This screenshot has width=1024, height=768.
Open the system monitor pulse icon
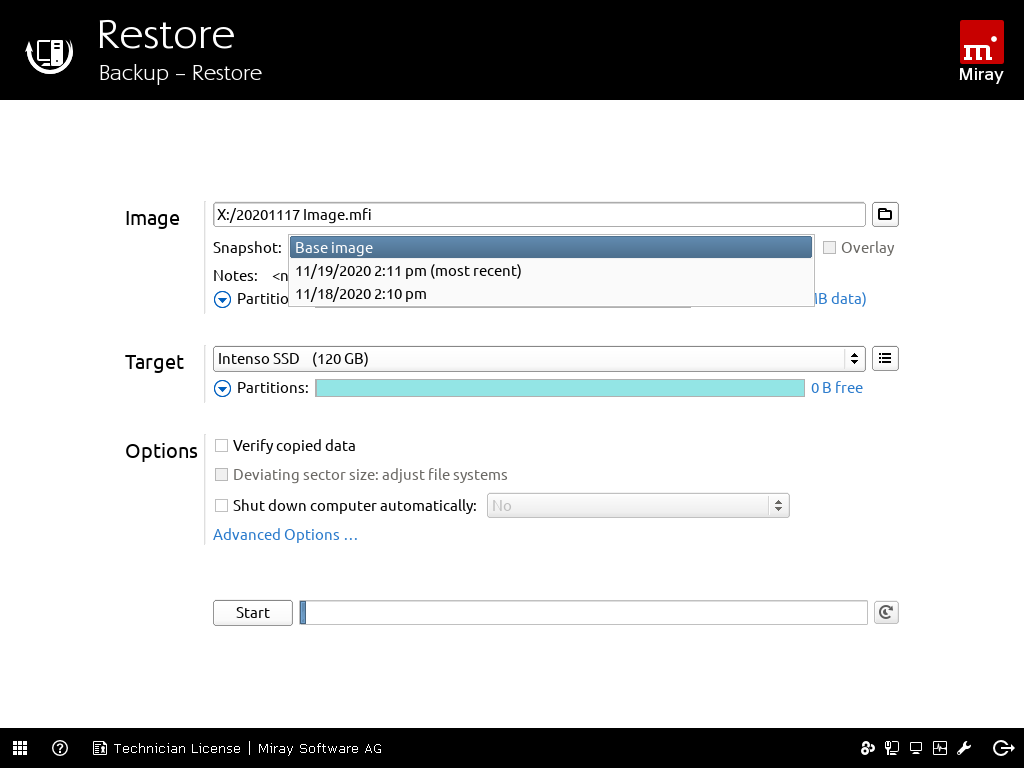(x=940, y=748)
